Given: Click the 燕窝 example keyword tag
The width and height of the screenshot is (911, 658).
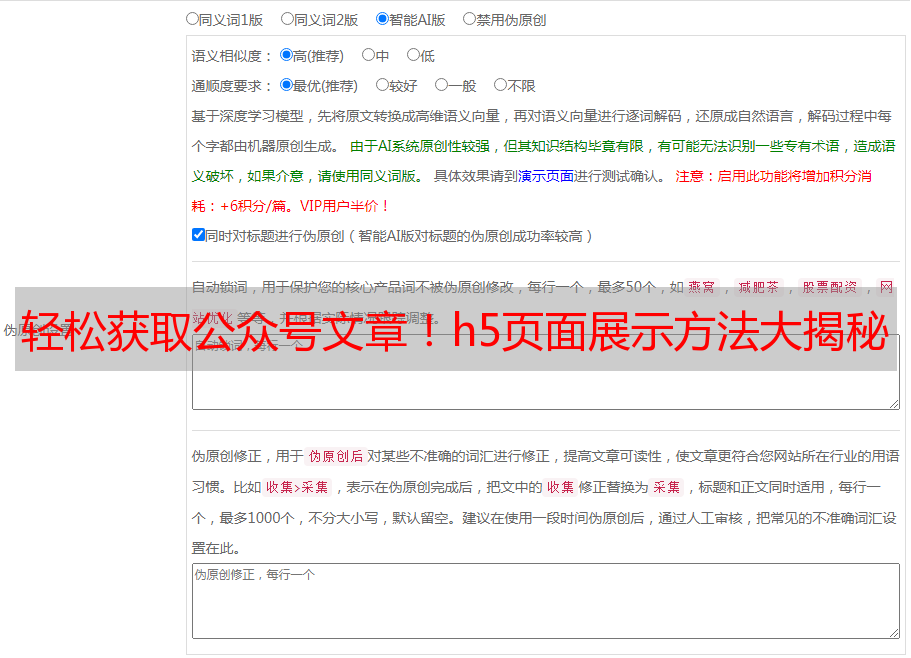Looking at the screenshot, I should coord(701,287).
